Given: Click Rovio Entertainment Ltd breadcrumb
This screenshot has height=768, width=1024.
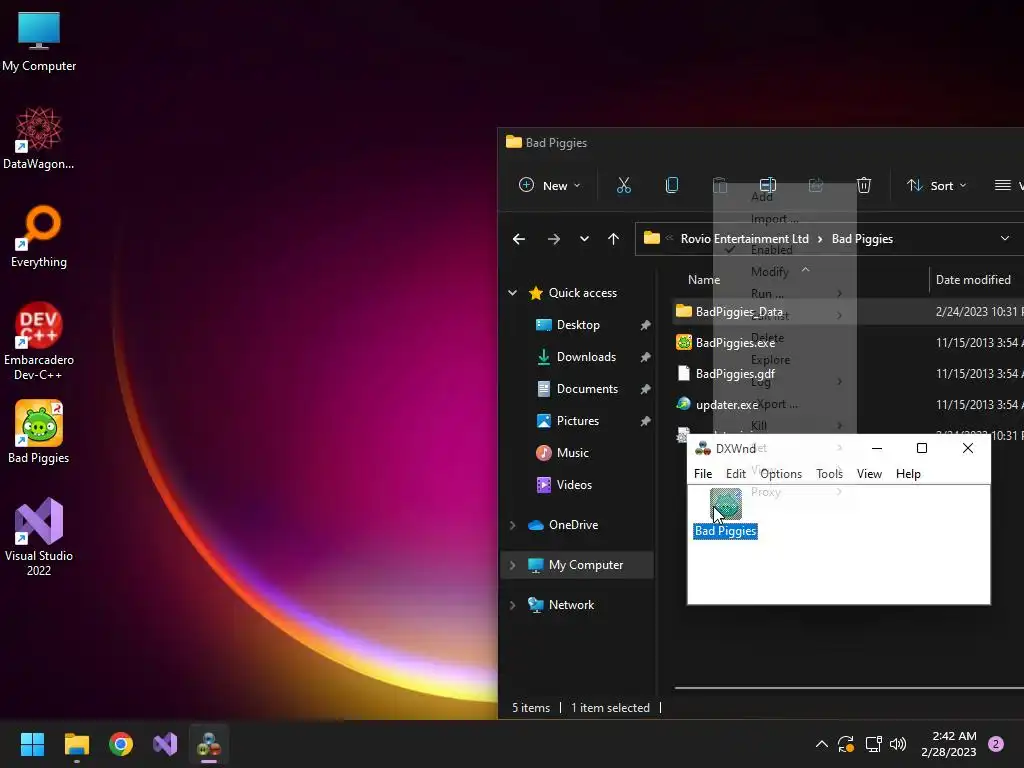Looking at the screenshot, I should [x=744, y=238].
